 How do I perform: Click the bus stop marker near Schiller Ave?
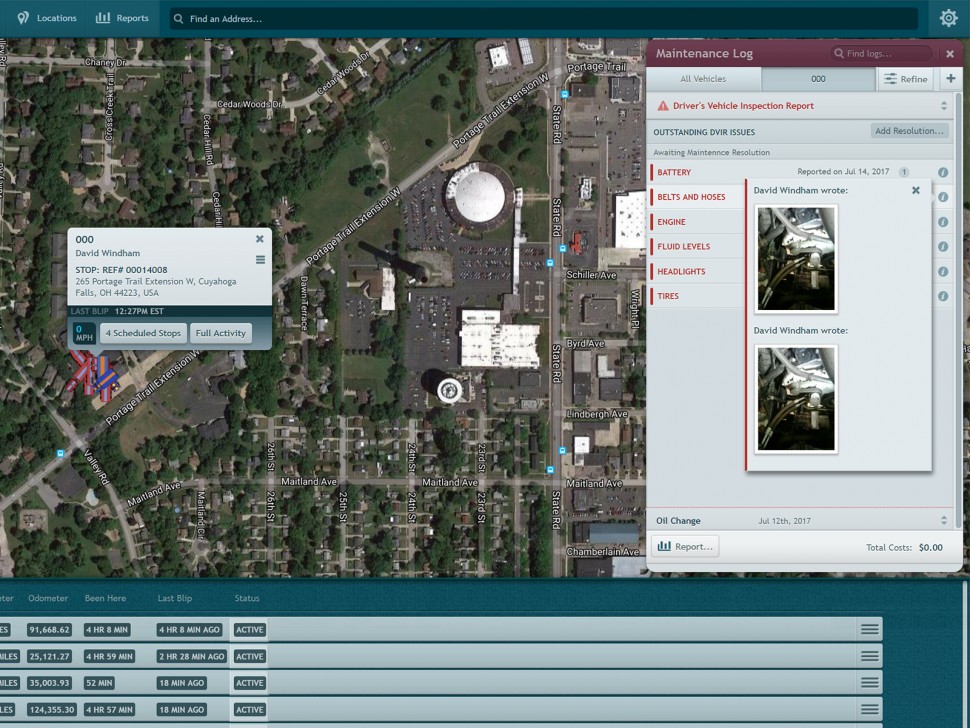pos(550,263)
